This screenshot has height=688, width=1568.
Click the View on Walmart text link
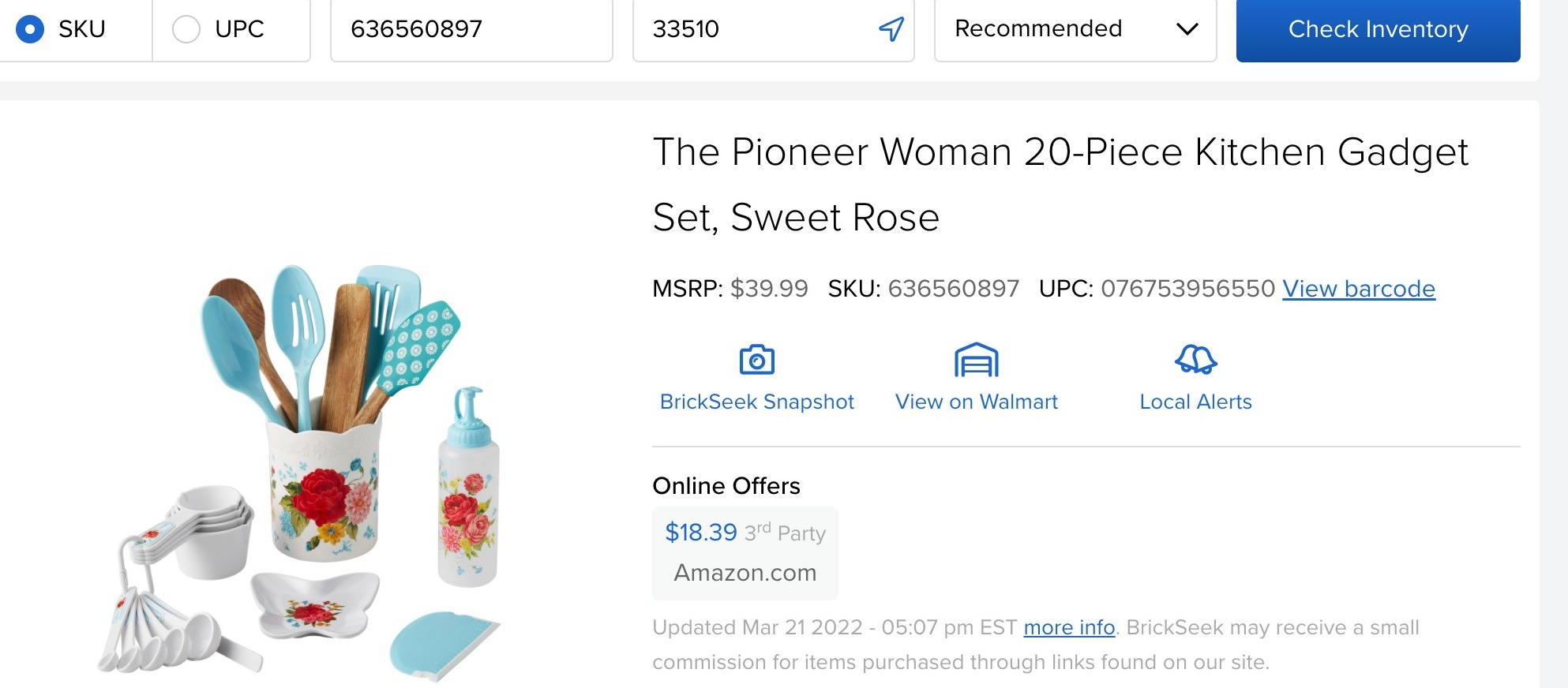[976, 401]
